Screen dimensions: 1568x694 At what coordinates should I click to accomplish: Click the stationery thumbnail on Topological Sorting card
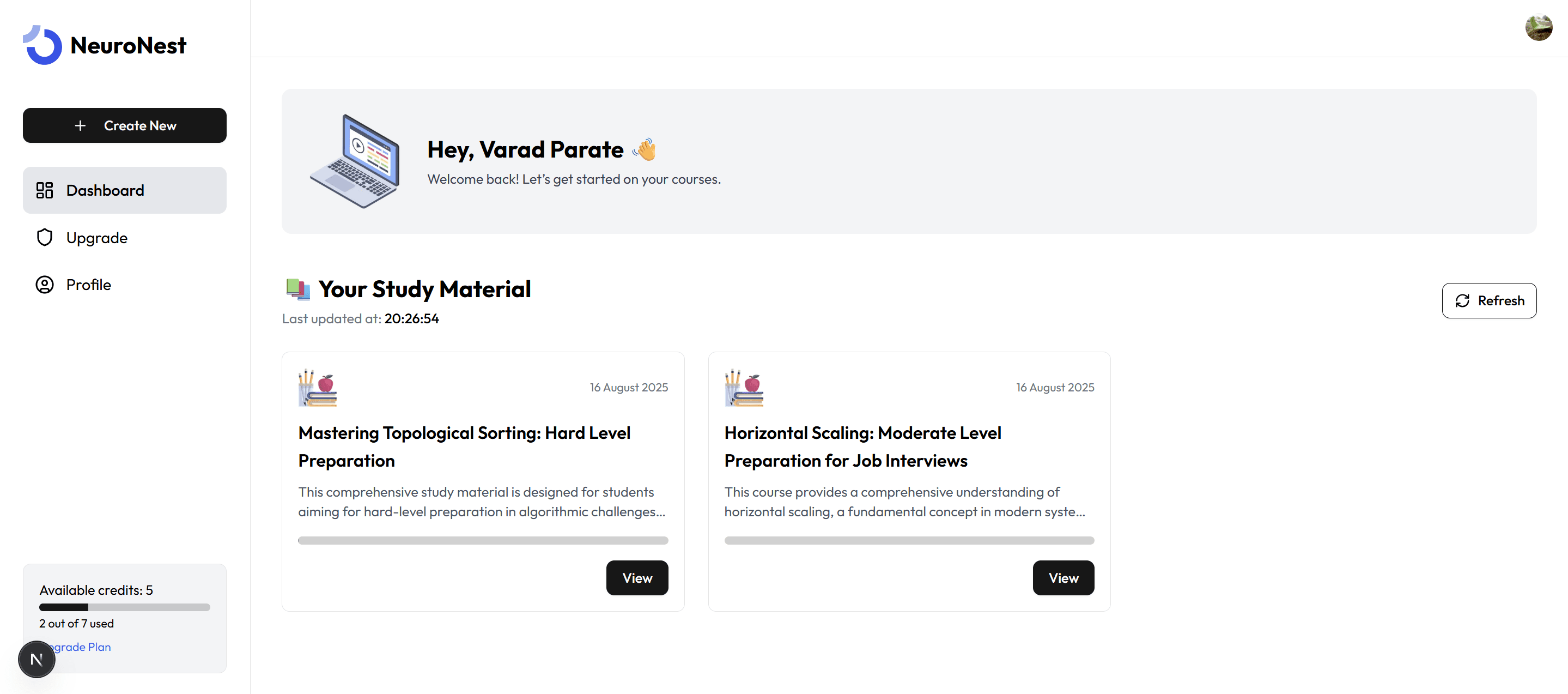pos(317,388)
